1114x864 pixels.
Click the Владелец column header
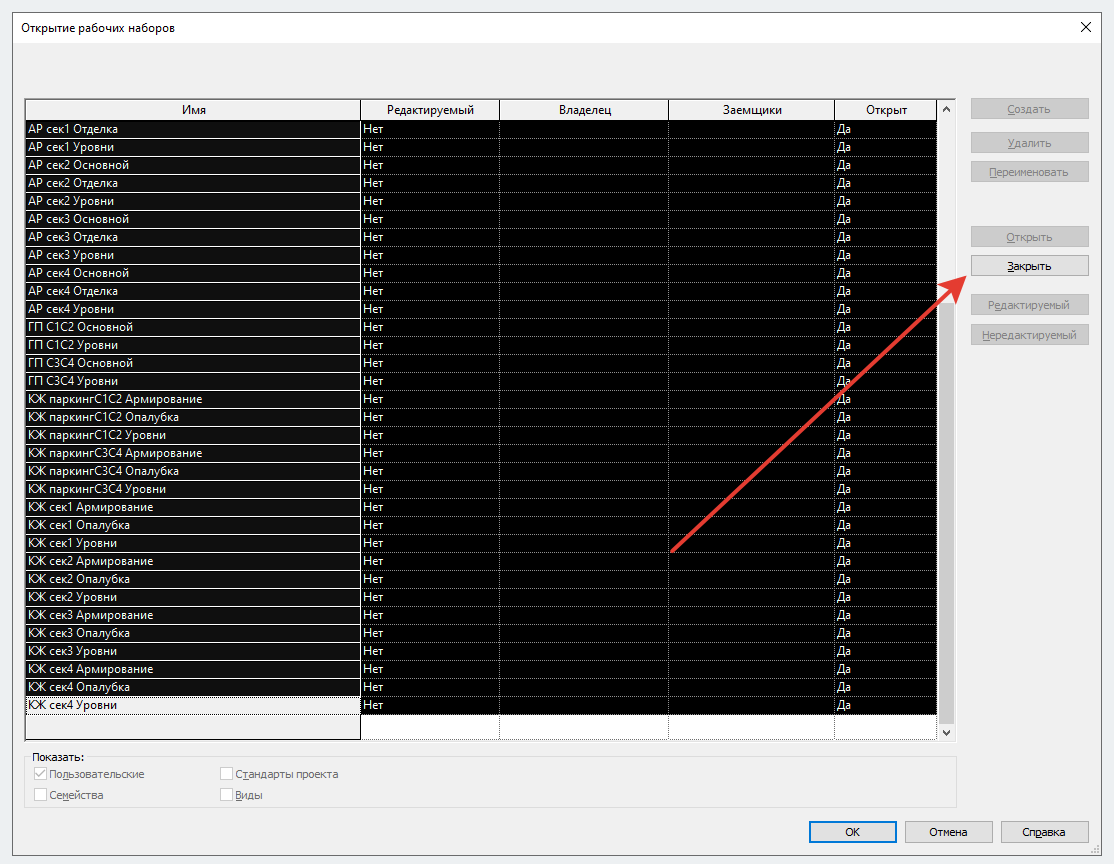coord(584,110)
